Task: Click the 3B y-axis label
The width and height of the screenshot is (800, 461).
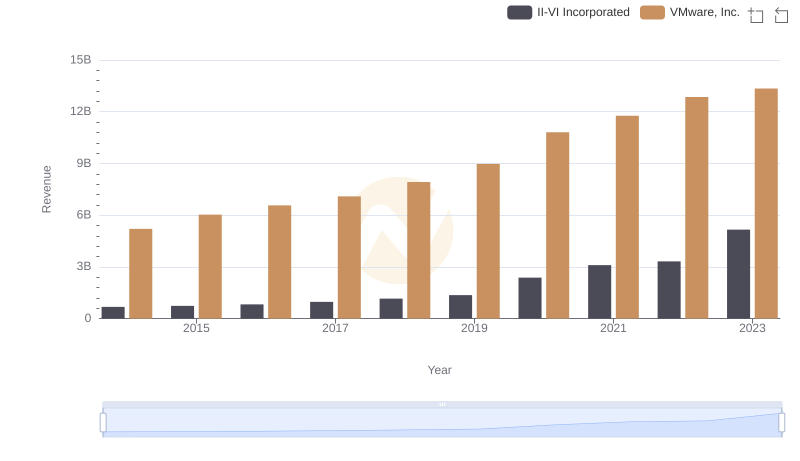Action: 84,267
